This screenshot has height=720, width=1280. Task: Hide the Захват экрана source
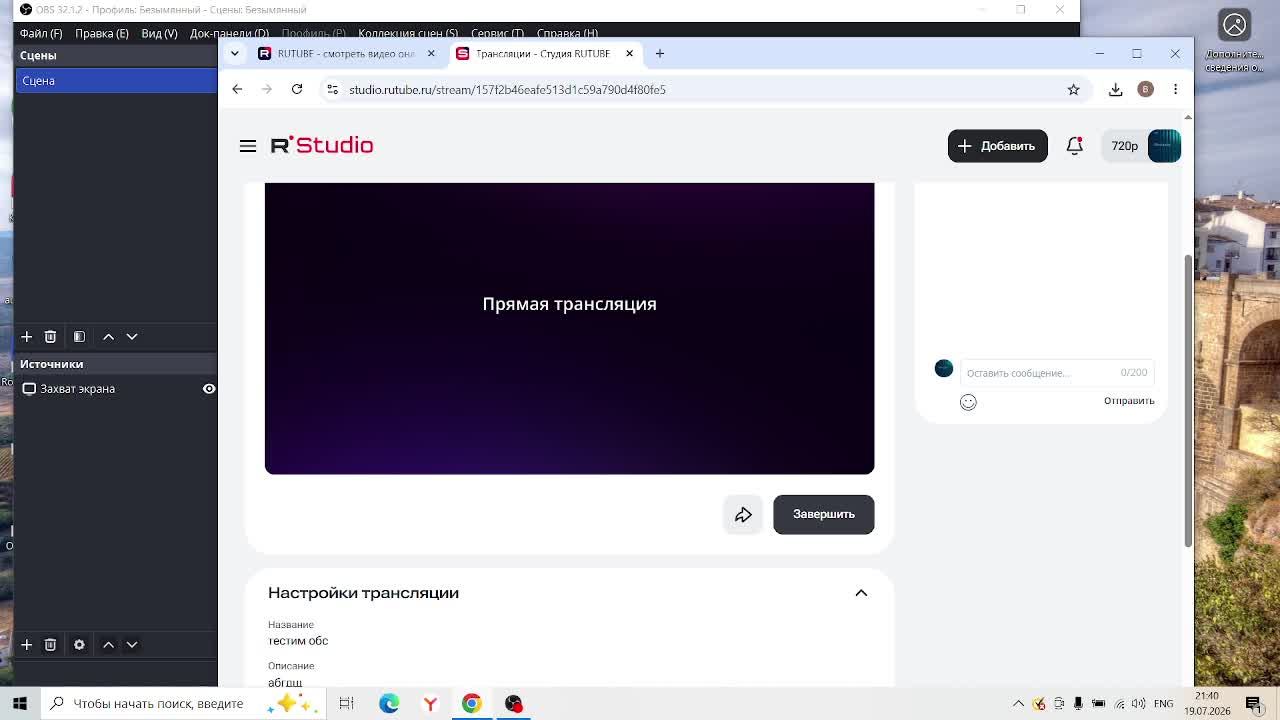coord(209,389)
